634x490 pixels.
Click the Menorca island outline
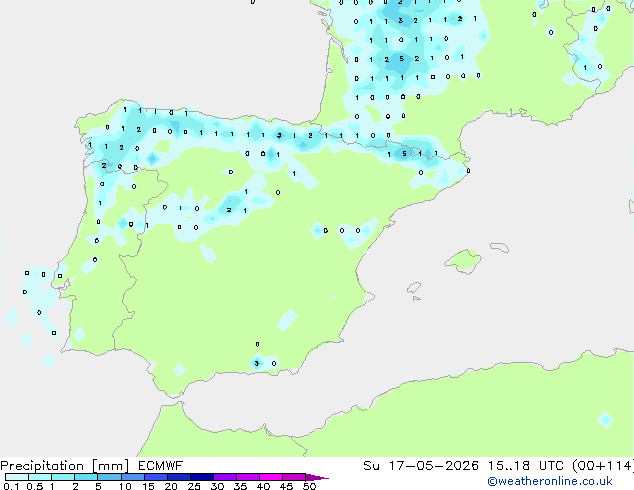tap(500, 247)
